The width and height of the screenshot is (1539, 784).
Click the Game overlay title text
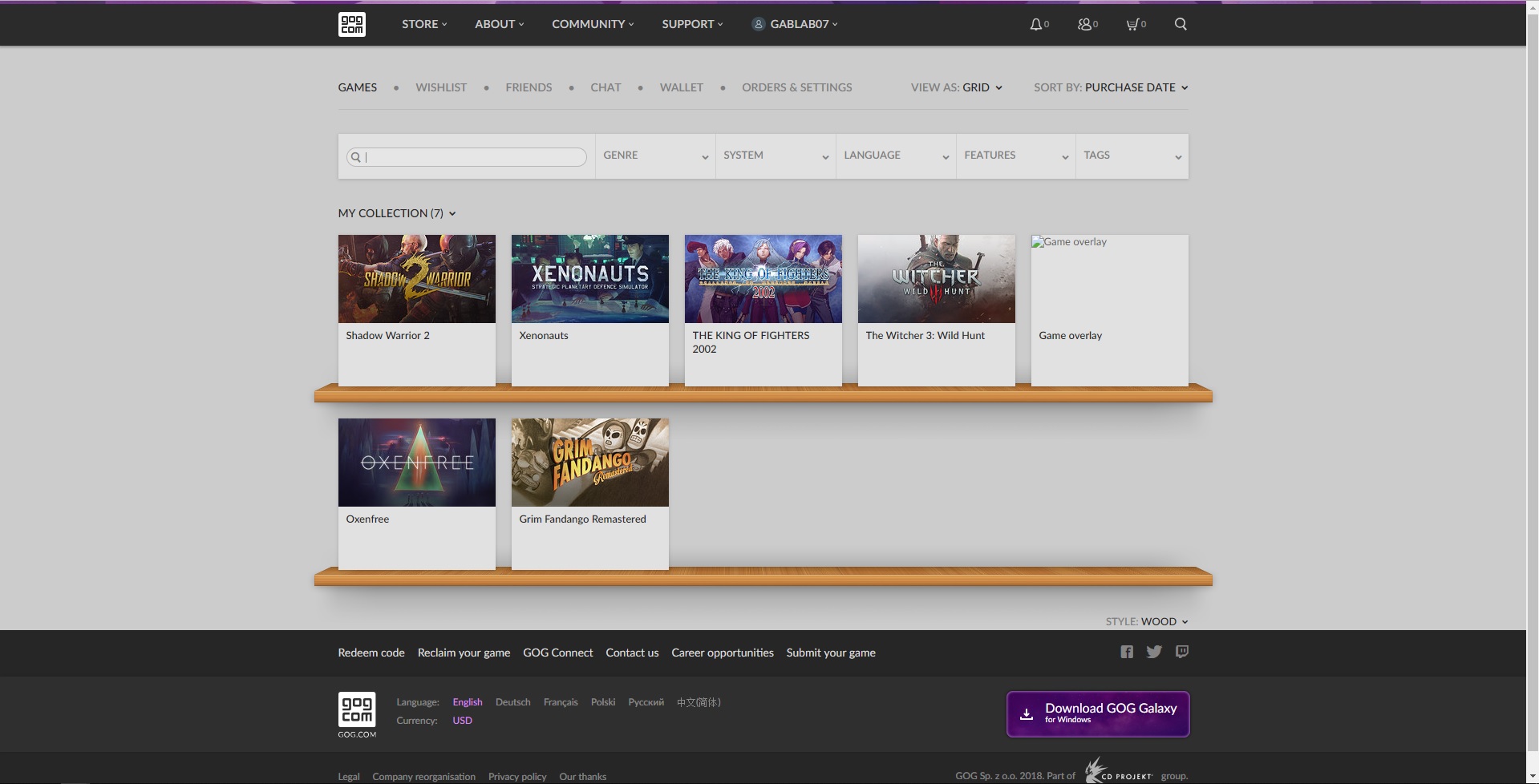point(1070,335)
